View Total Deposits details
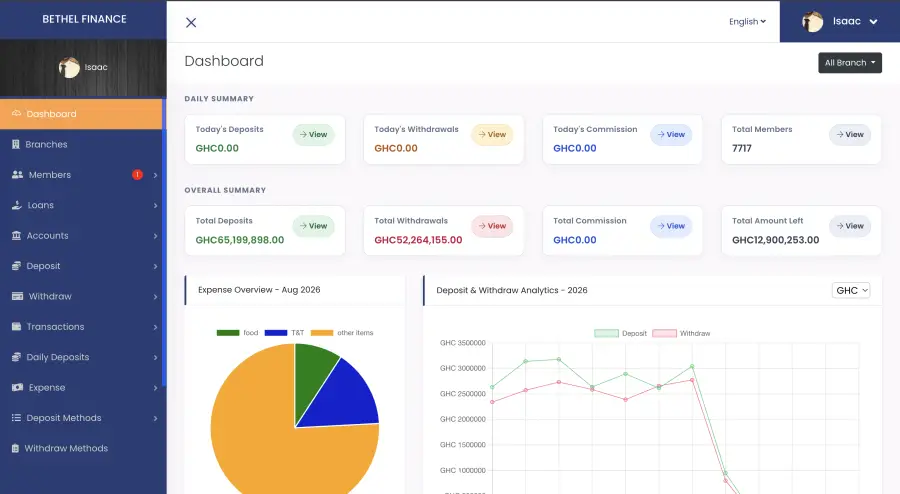This screenshot has width=900, height=494. [313, 226]
